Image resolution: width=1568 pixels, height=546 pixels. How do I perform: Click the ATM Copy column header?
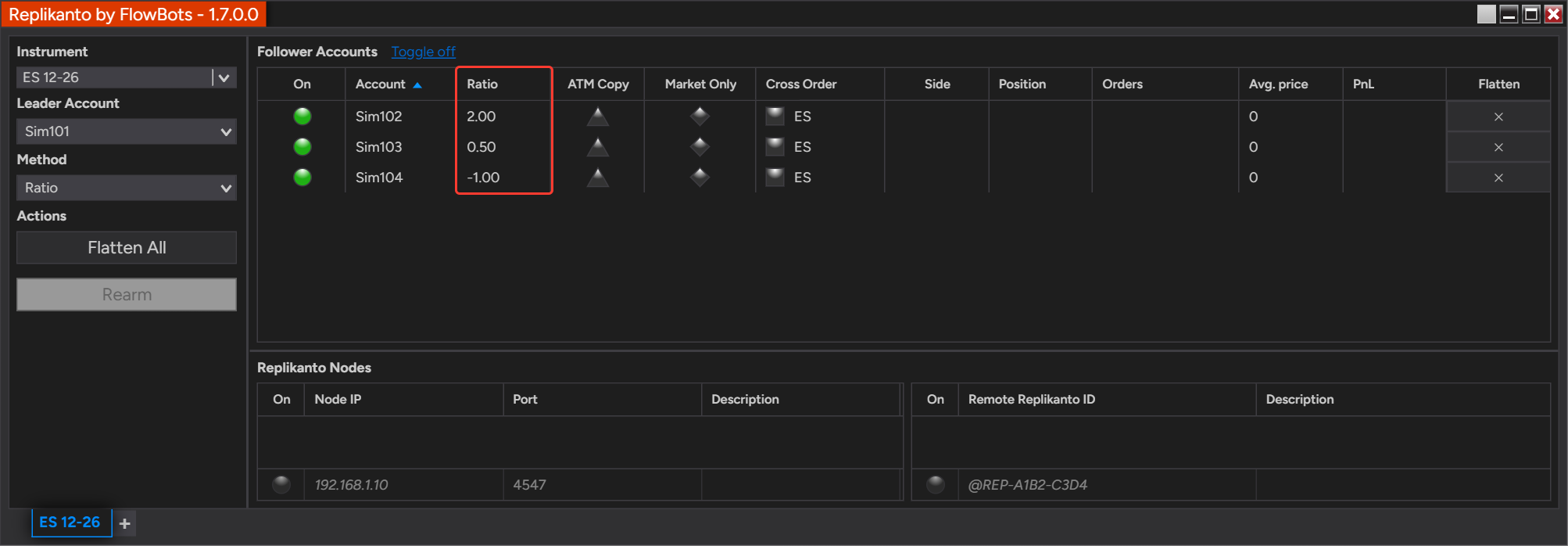coord(598,84)
